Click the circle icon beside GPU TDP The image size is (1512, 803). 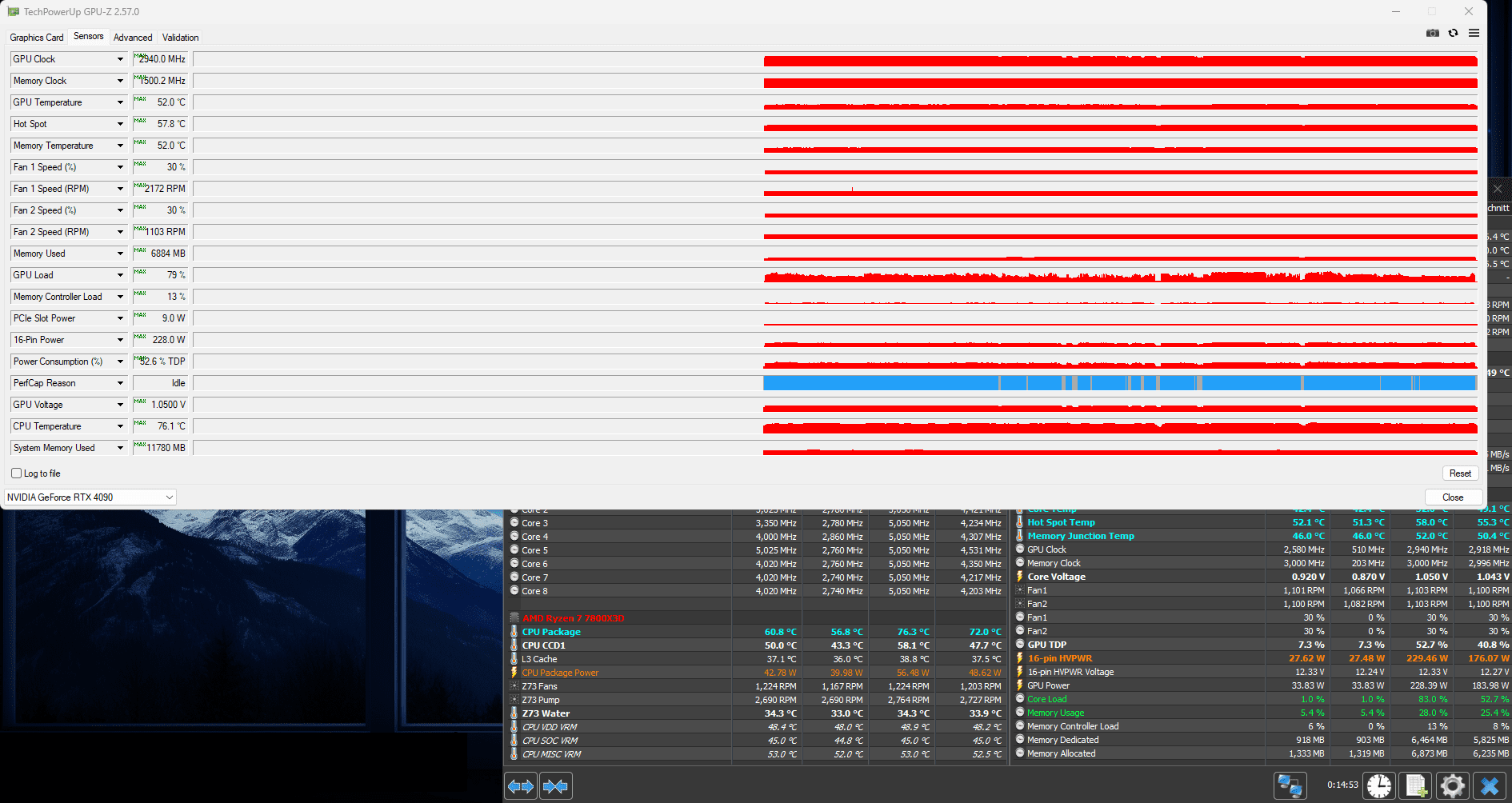tap(1020, 644)
